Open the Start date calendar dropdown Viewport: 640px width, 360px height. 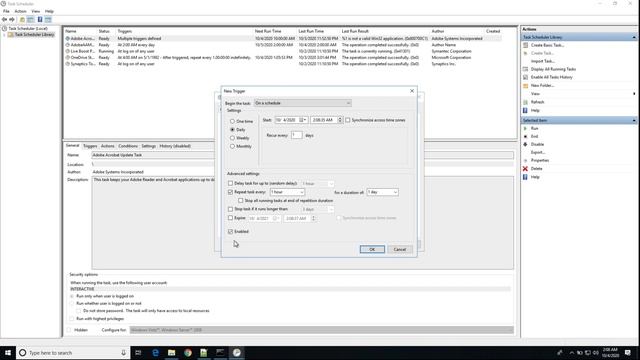(x=303, y=120)
